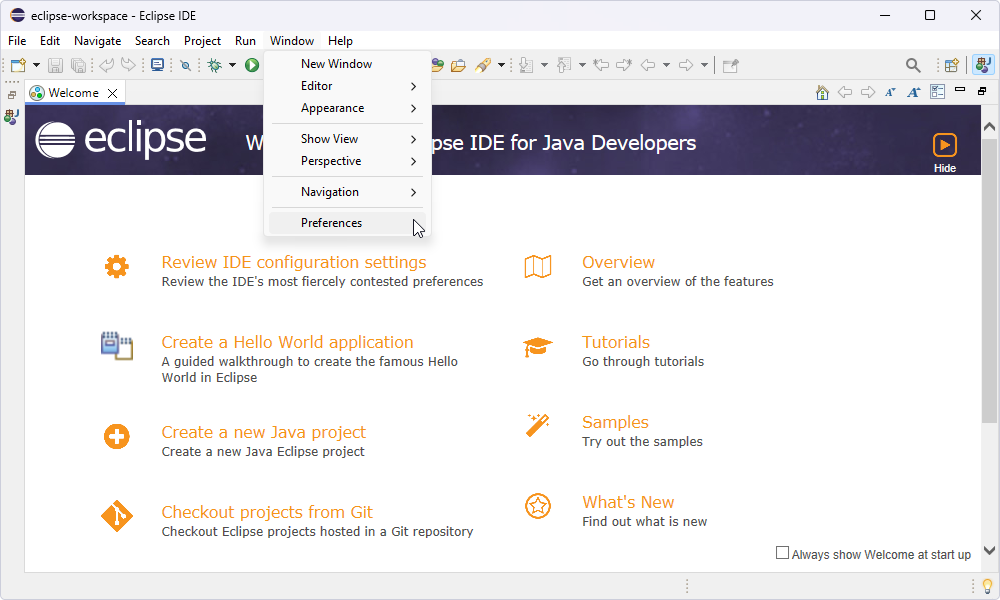Click the Save All toolbar icon
The width and height of the screenshot is (1000, 600).
(x=78, y=65)
